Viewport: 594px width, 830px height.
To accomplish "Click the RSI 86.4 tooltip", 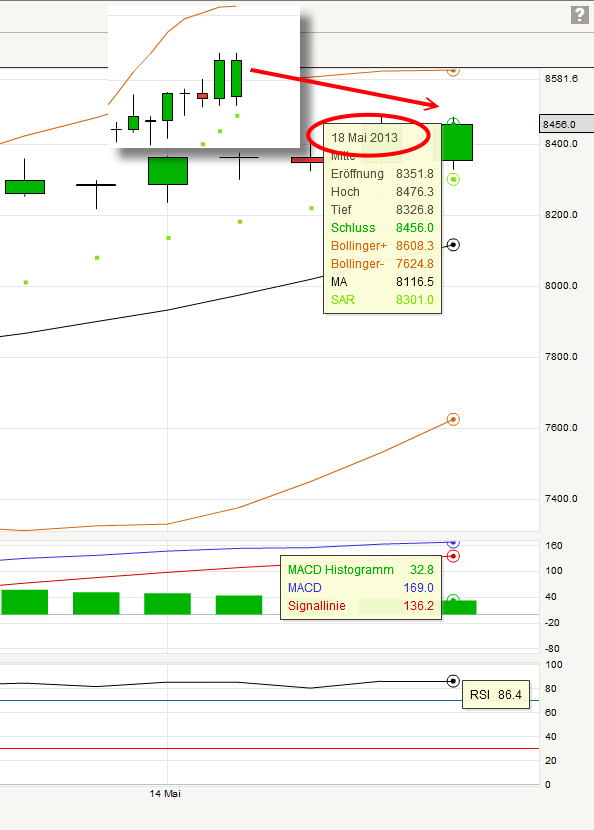I will (x=496, y=694).
